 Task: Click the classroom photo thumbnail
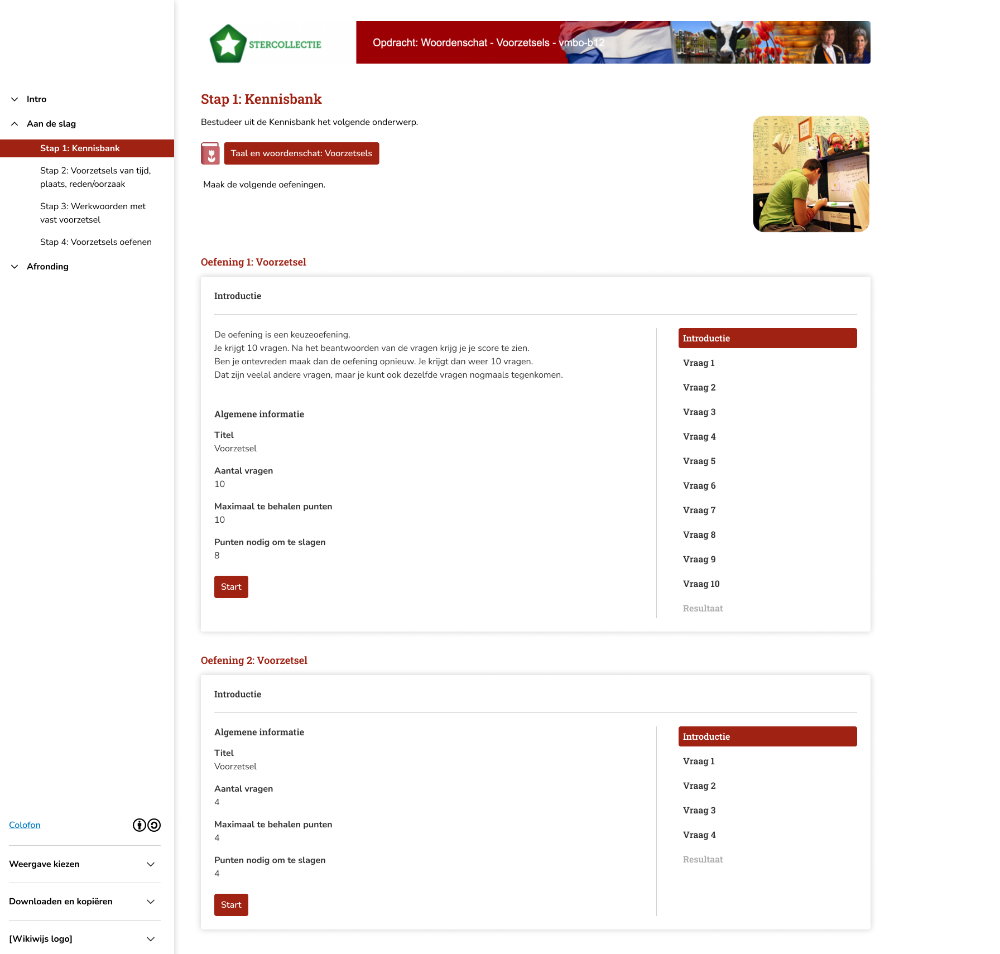pyautogui.click(x=811, y=173)
